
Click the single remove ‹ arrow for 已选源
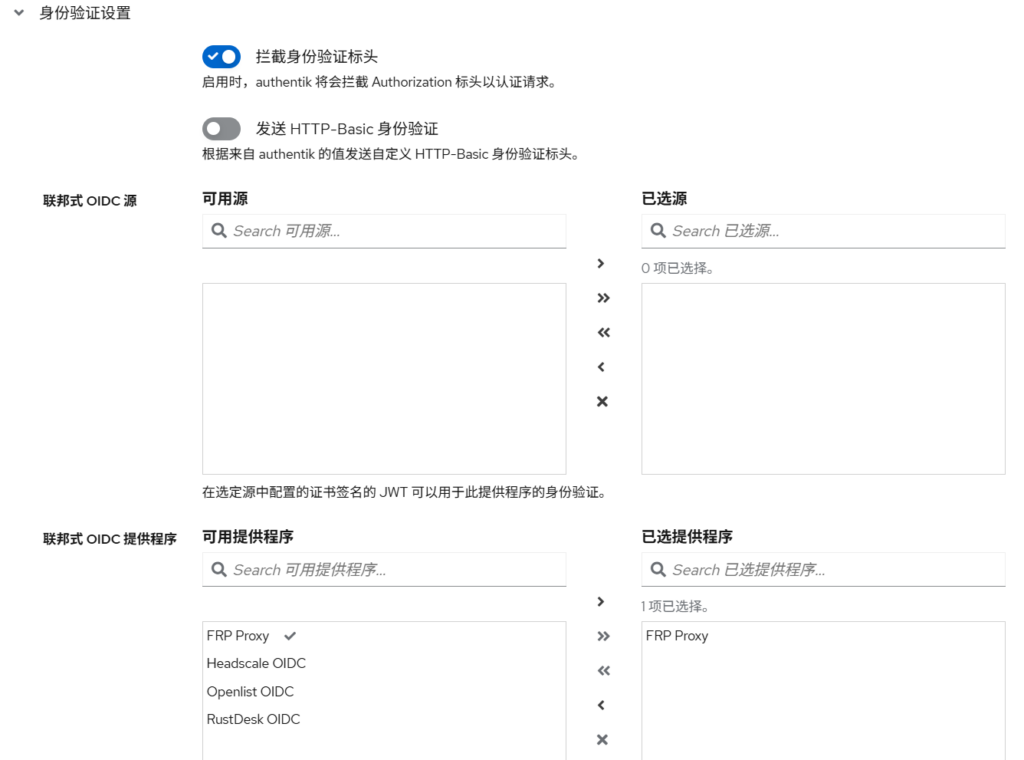(602, 366)
